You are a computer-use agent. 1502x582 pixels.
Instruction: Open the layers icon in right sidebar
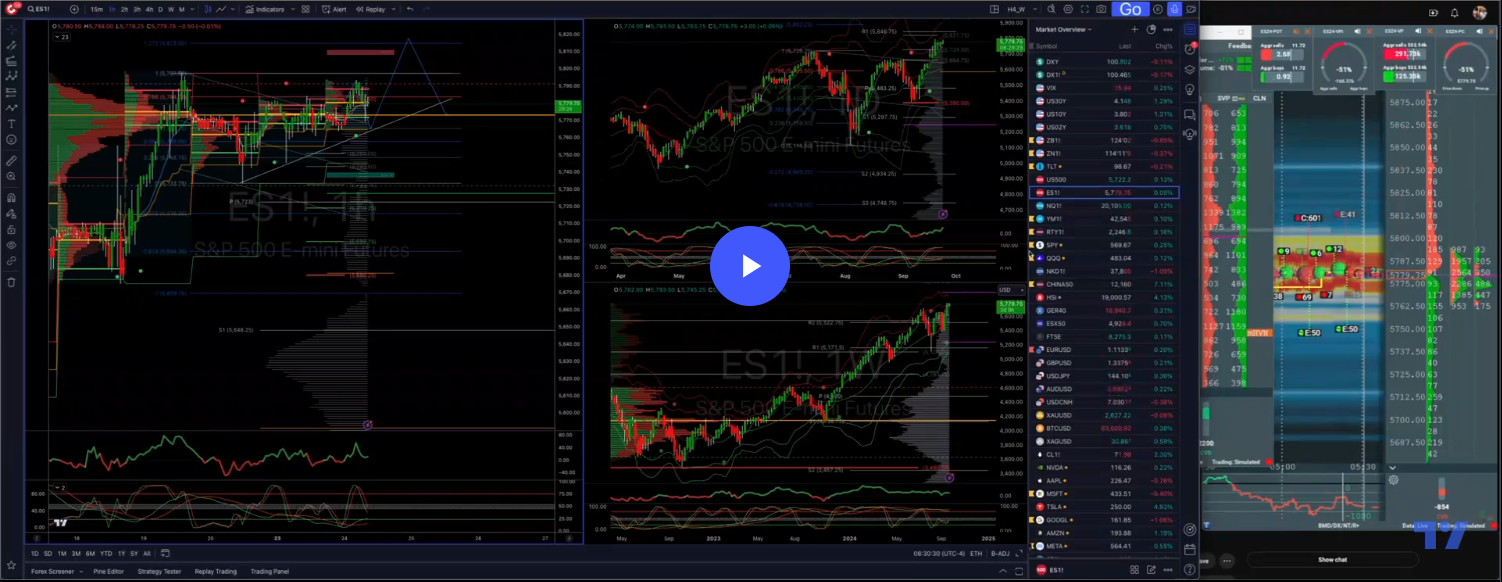click(x=1190, y=69)
